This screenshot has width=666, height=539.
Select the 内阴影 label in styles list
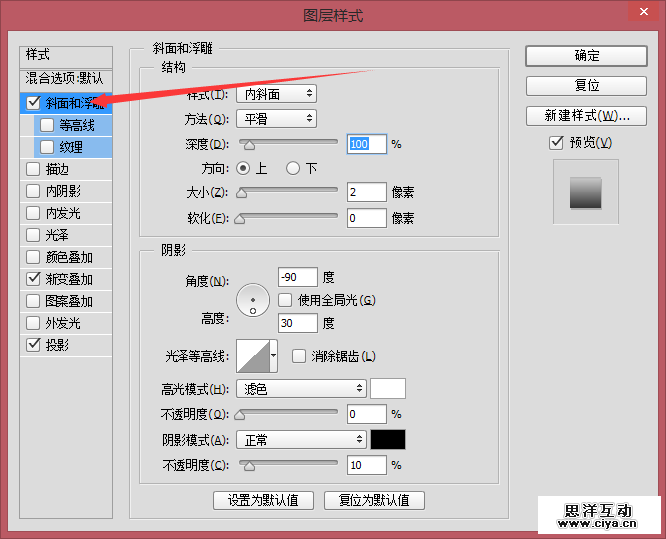click(x=63, y=191)
